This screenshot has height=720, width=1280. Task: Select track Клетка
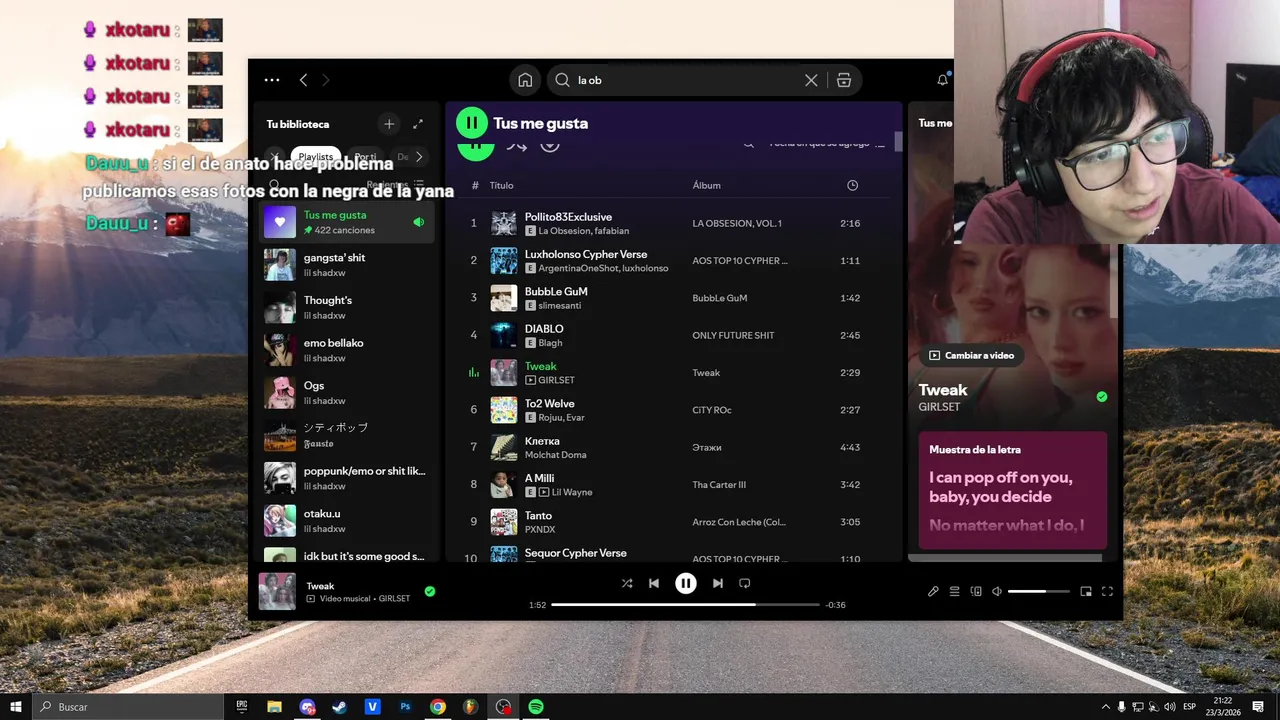pos(670,447)
